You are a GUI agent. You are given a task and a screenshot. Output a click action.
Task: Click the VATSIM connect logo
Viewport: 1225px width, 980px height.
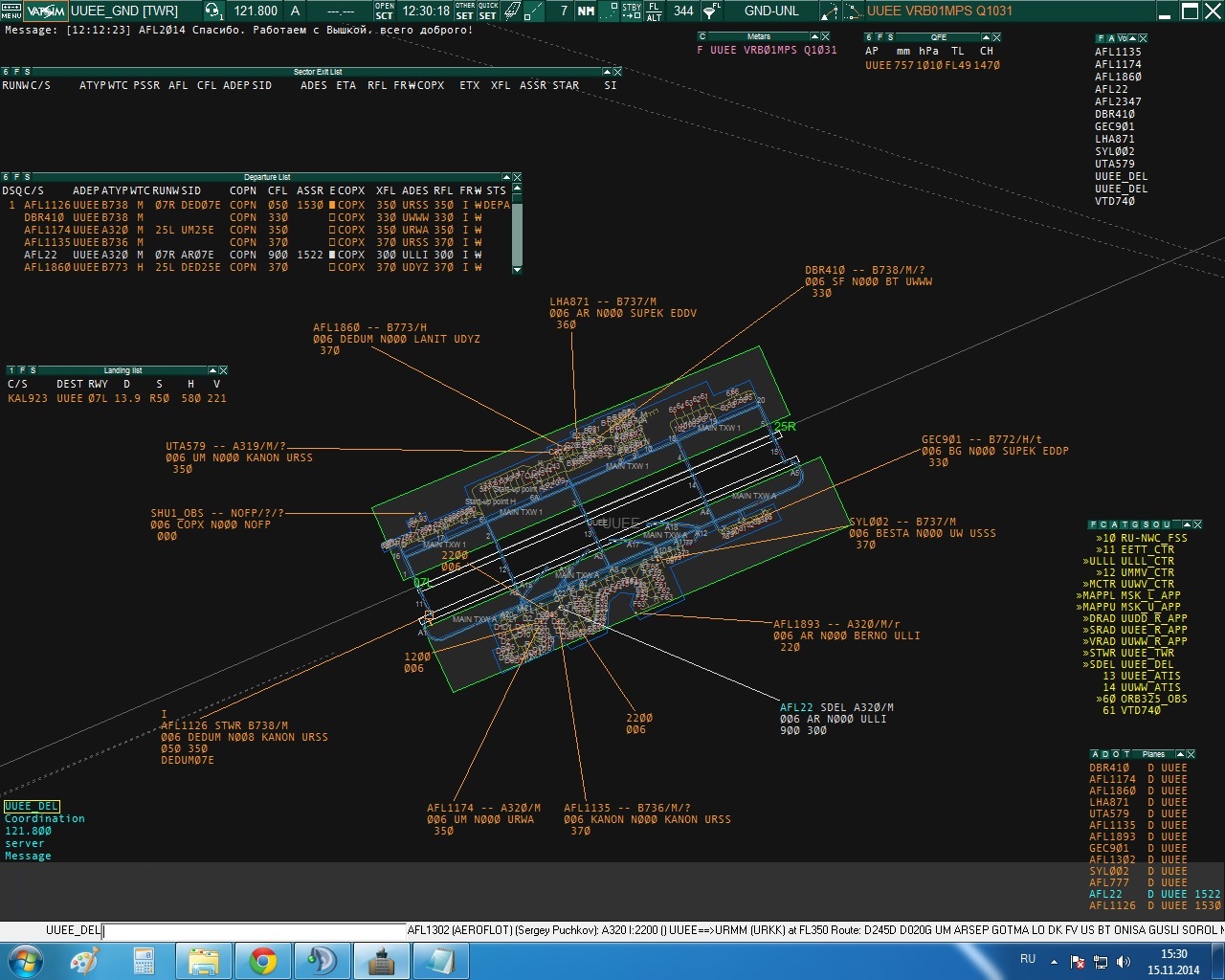point(45,11)
